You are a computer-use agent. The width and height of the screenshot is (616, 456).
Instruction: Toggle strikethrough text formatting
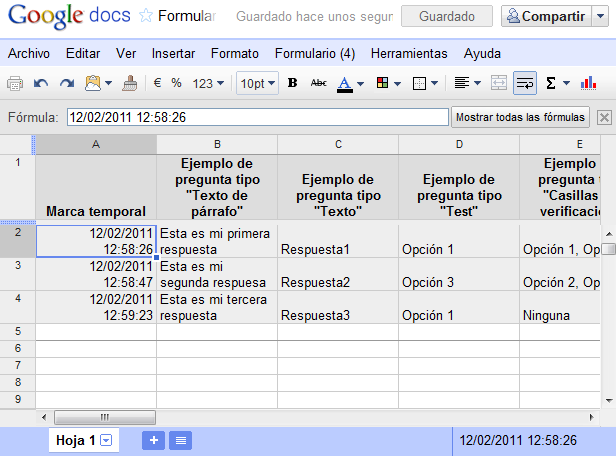[318, 83]
